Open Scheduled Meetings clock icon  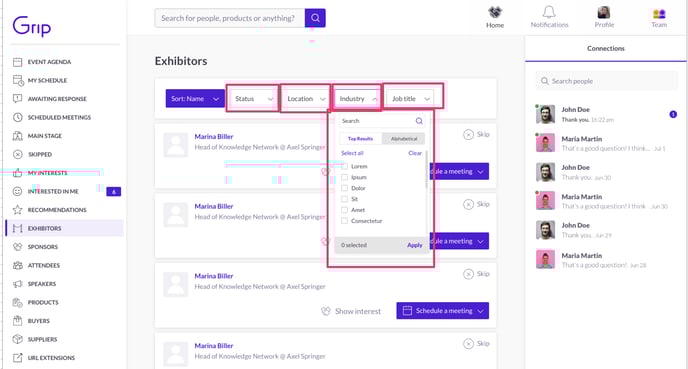pos(18,117)
